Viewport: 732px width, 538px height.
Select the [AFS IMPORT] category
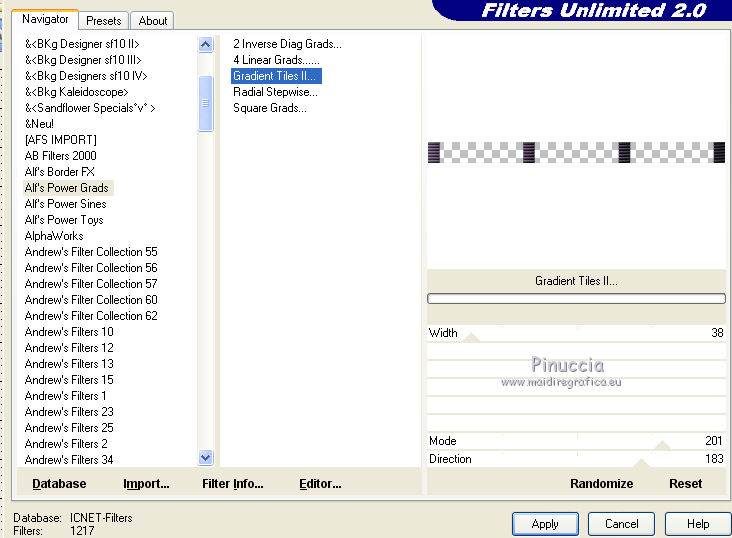pyautogui.click(x=61, y=140)
